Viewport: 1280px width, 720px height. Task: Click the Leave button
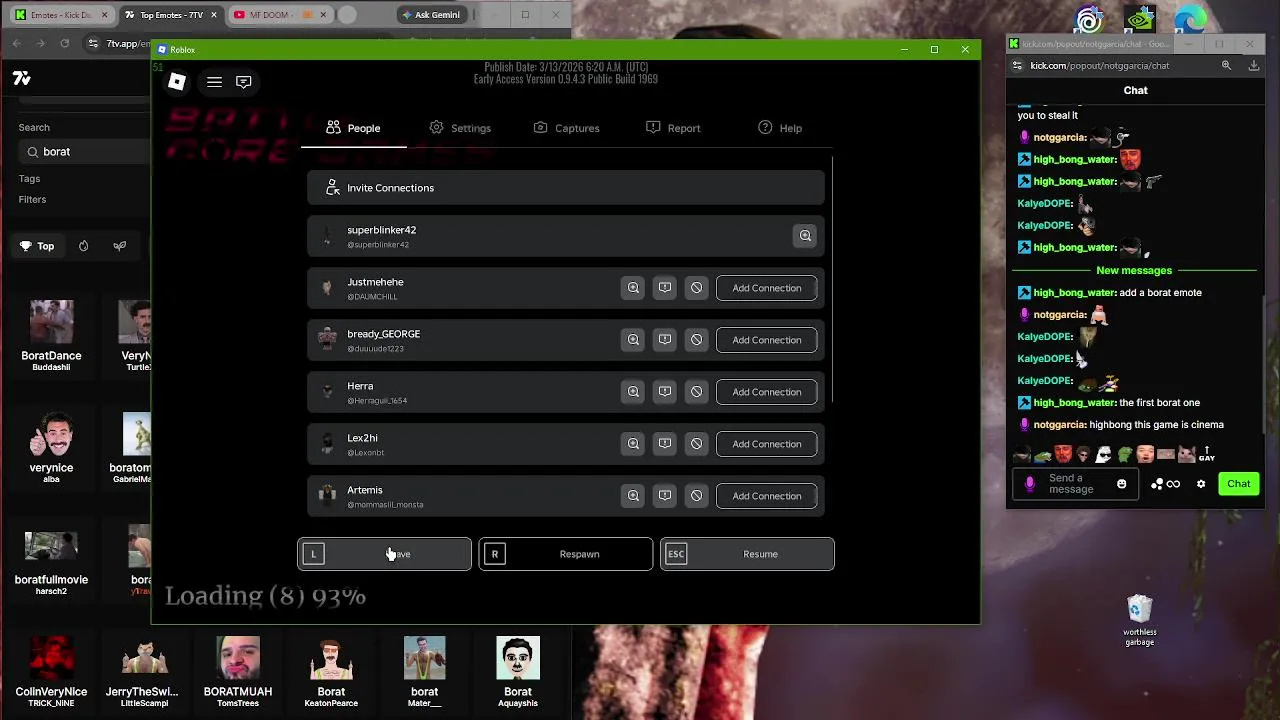pyautogui.click(x=384, y=554)
